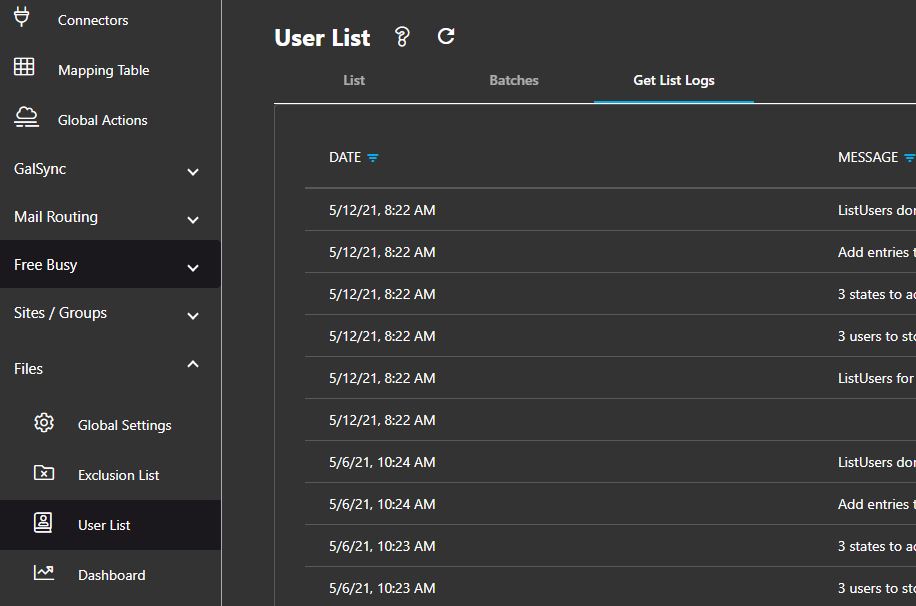This screenshot has height=606, width=916.
Task: Click the 5/6/21 'Add entries' message
Action: pyautogui.click(x=876, y=504)
